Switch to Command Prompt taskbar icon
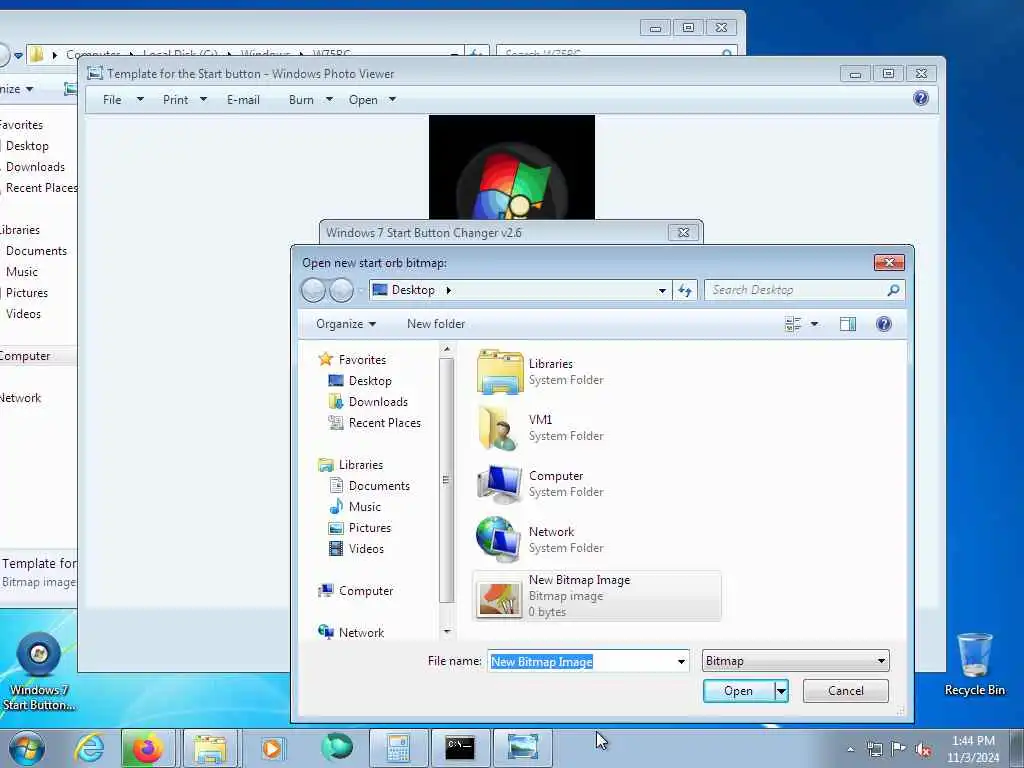The width and height of the screenshot is (1024, 768). [x=460, y=747]
